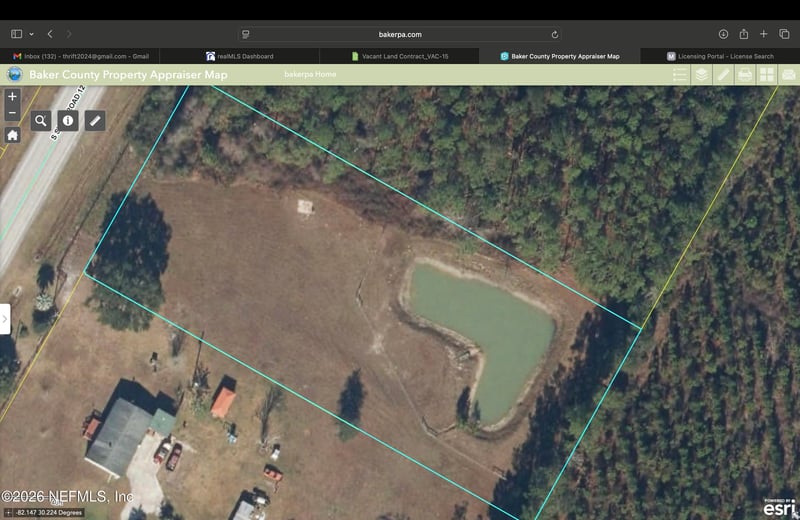Expand the Safari sidebar dropdown arrow

coord(31,34)
